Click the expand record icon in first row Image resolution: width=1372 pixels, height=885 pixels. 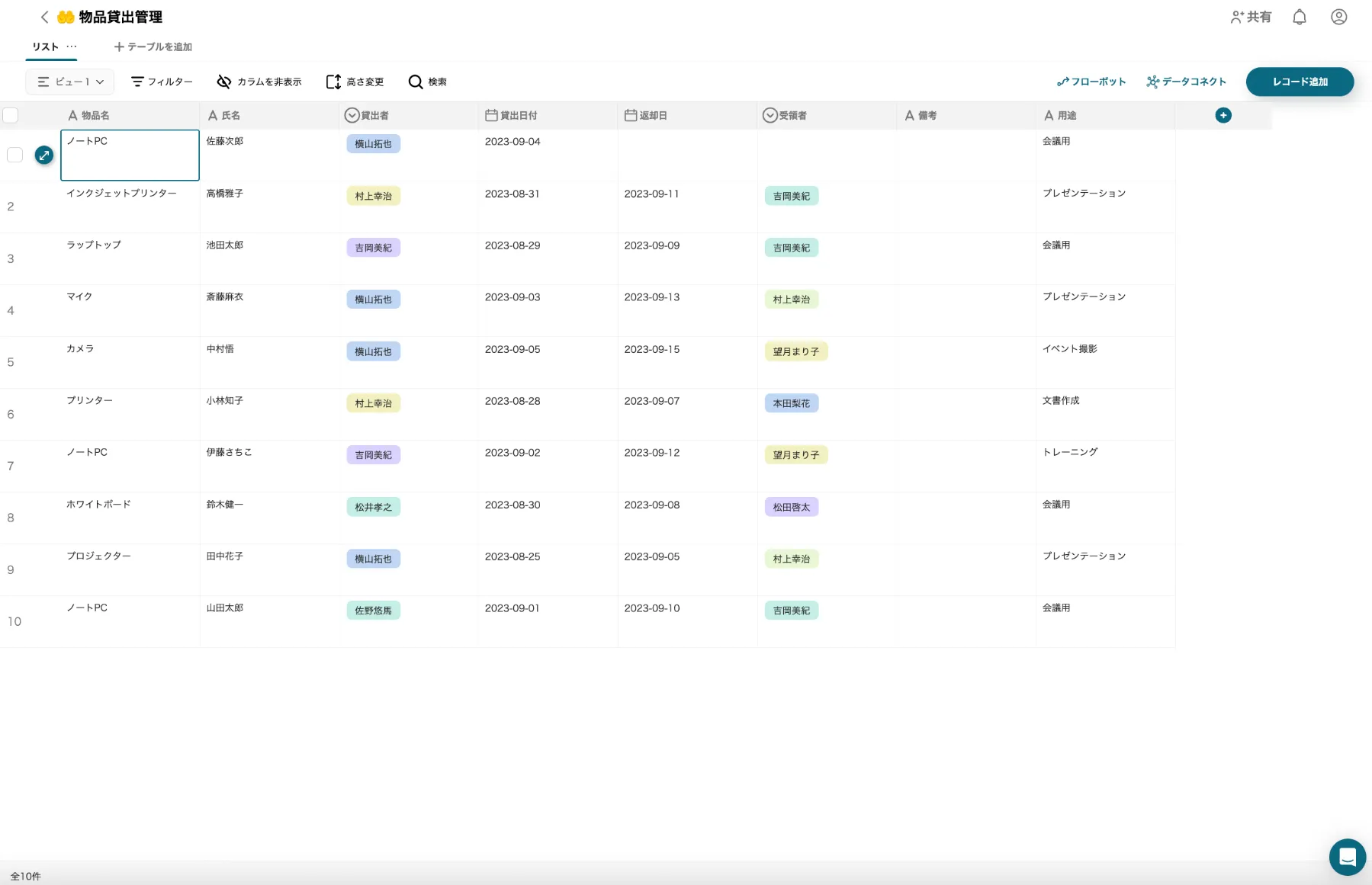(x=44, y=156)
